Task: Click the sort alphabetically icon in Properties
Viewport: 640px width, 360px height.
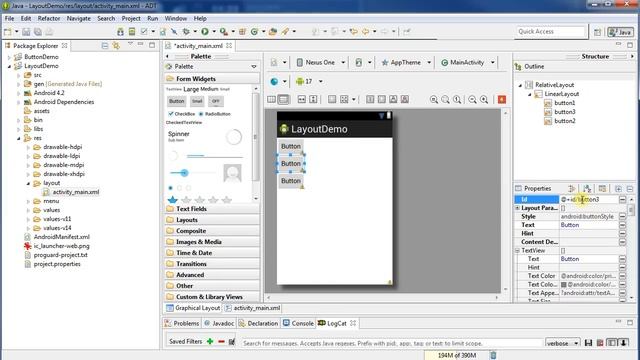Action: 587,189
